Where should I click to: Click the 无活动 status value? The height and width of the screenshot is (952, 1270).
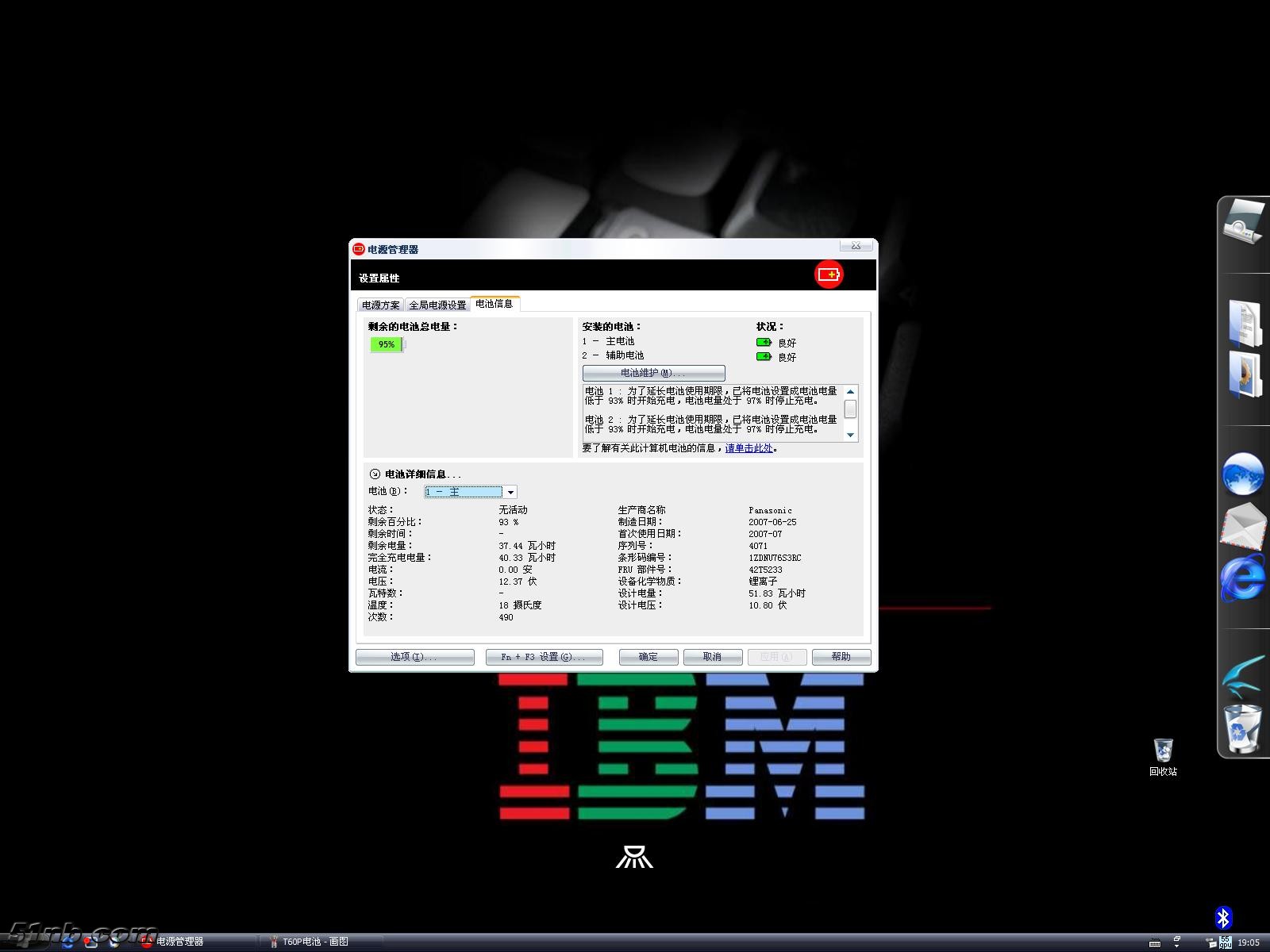pyautogui.click(x=513, y=510)
